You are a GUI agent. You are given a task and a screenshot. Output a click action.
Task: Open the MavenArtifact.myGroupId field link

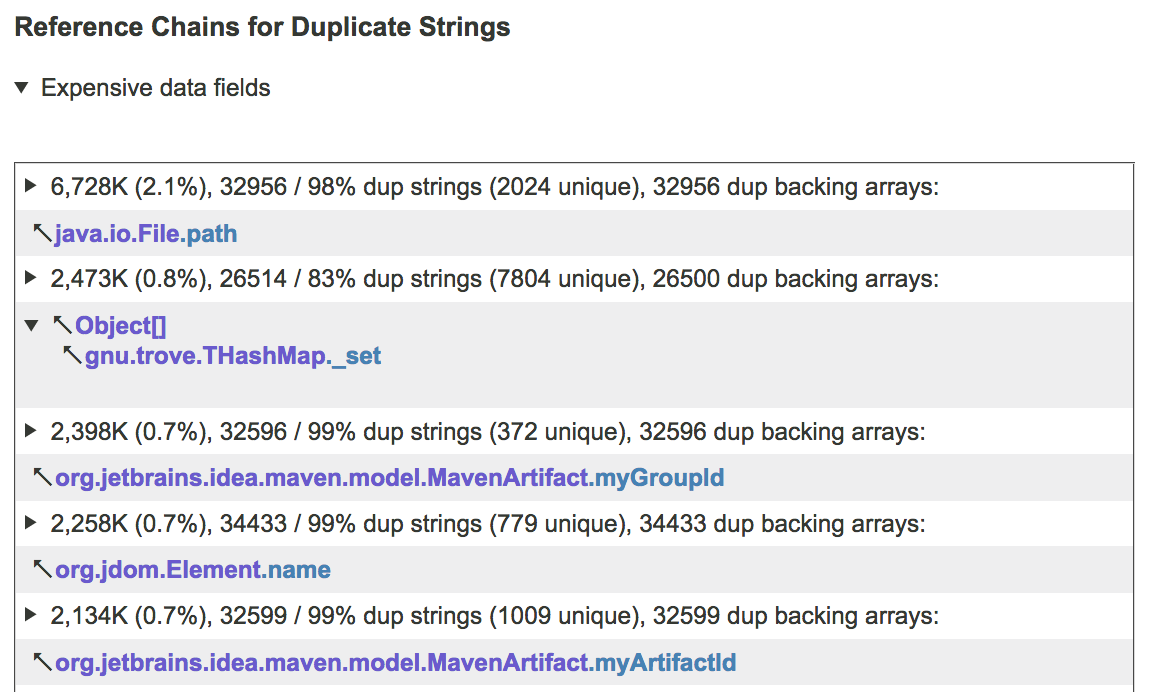coord(389,478)
